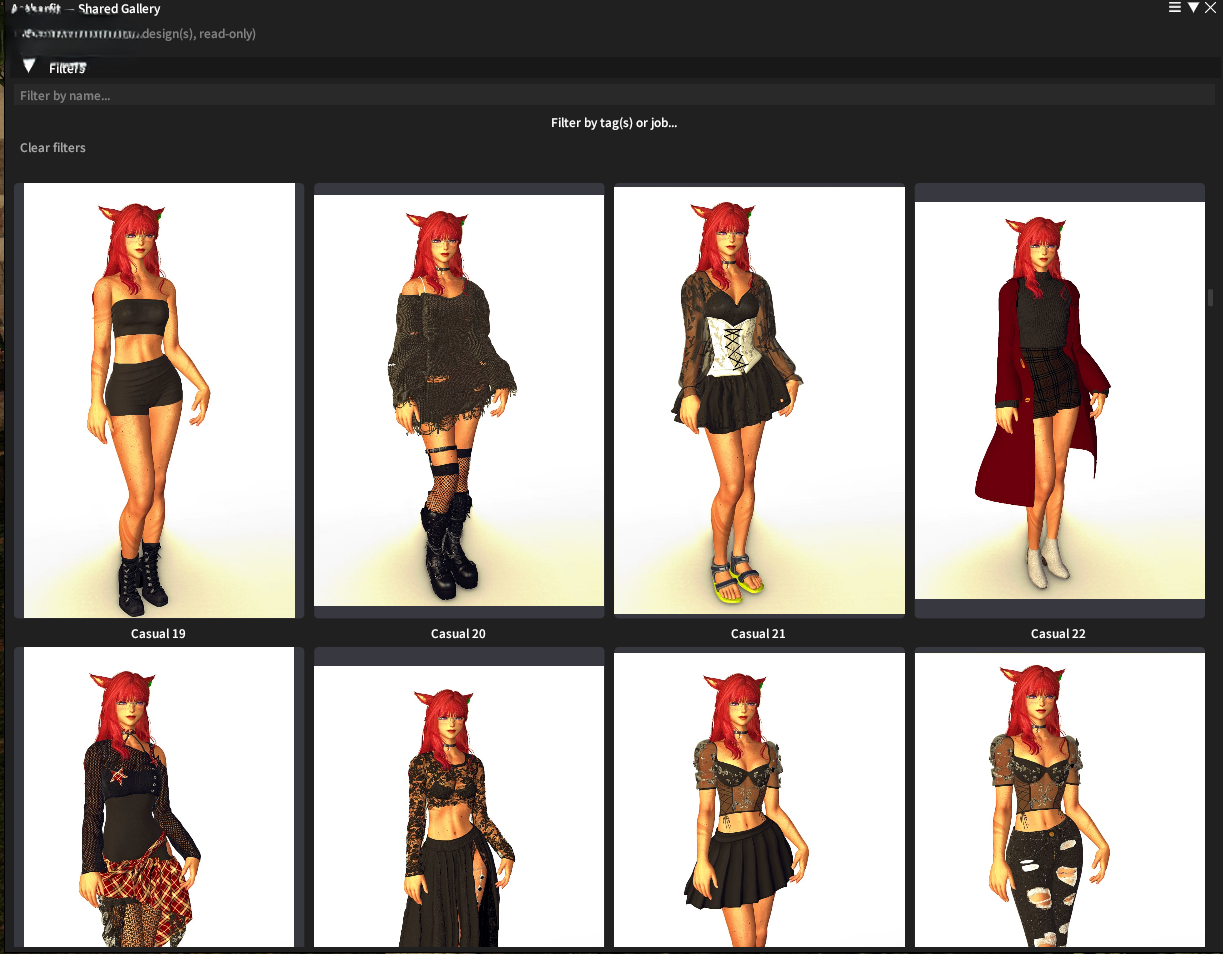Open the hamburger menu in title bar

click(1175, 7)
